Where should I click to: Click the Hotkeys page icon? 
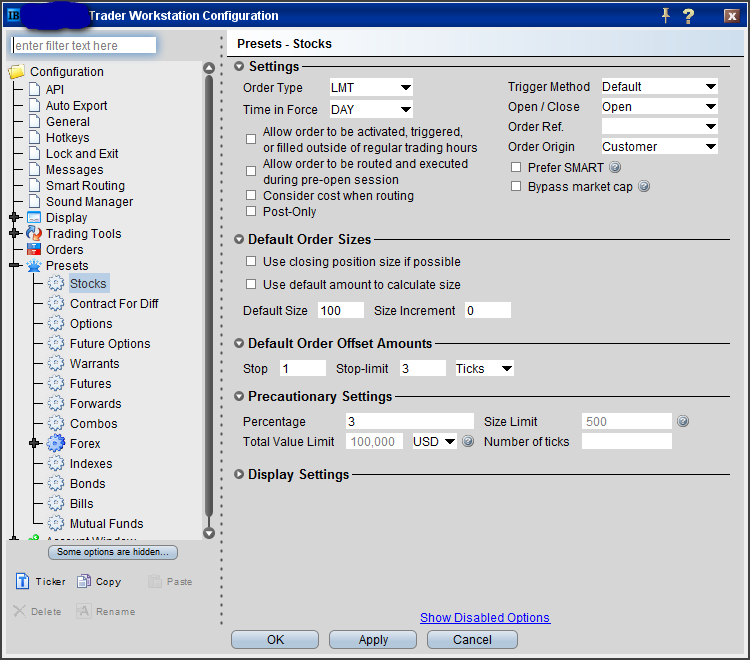coord(34,137)
